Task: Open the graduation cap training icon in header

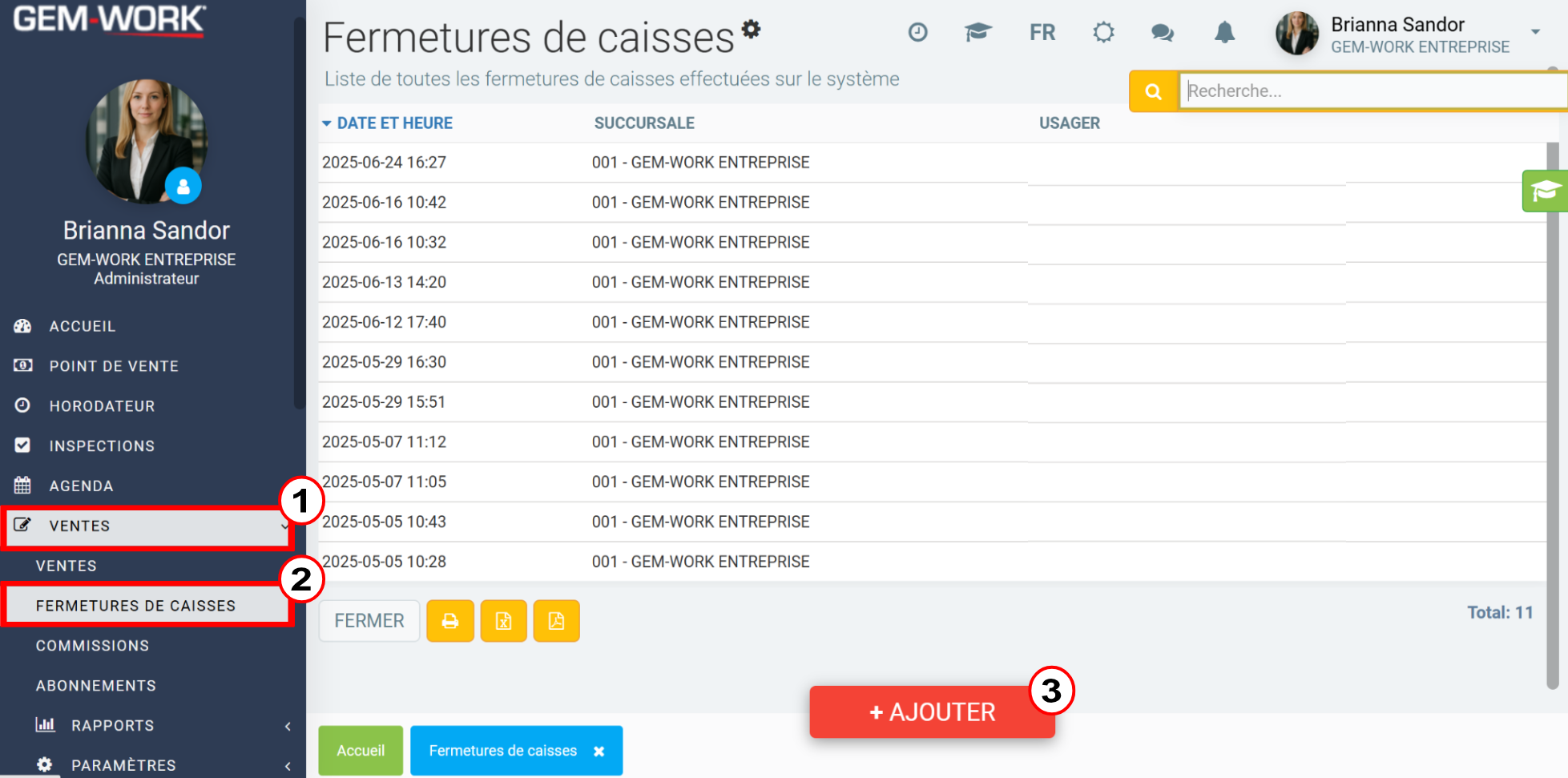Action: 977,32
